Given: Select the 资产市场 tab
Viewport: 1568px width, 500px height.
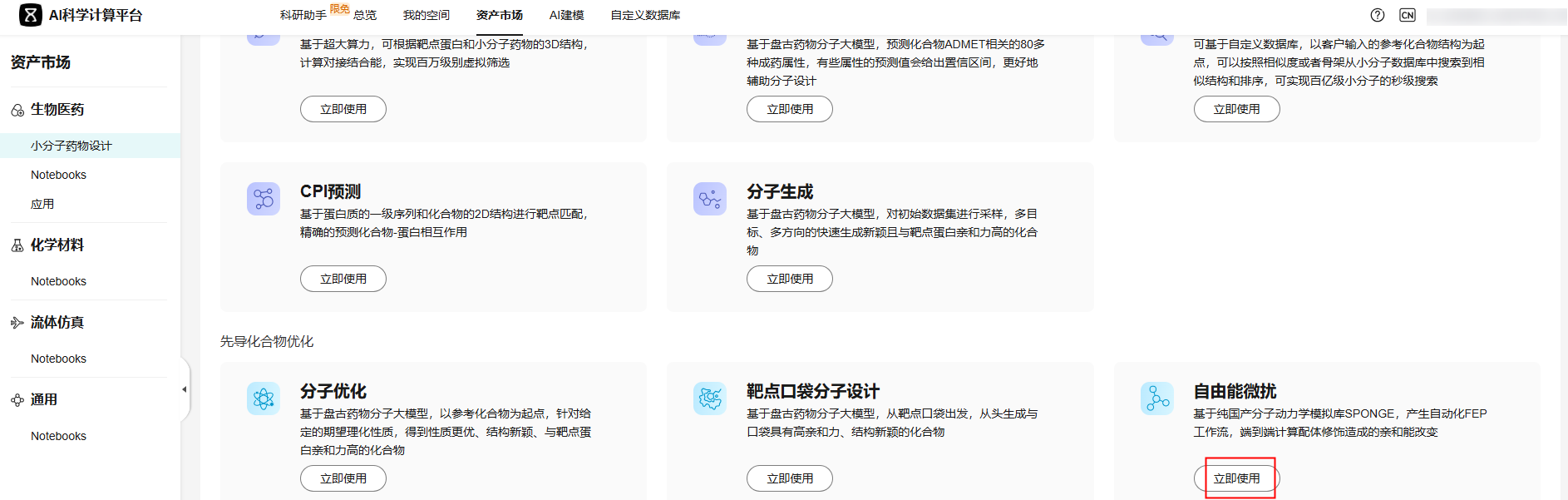Looking at the screenshot, I should tap(500, 15).
